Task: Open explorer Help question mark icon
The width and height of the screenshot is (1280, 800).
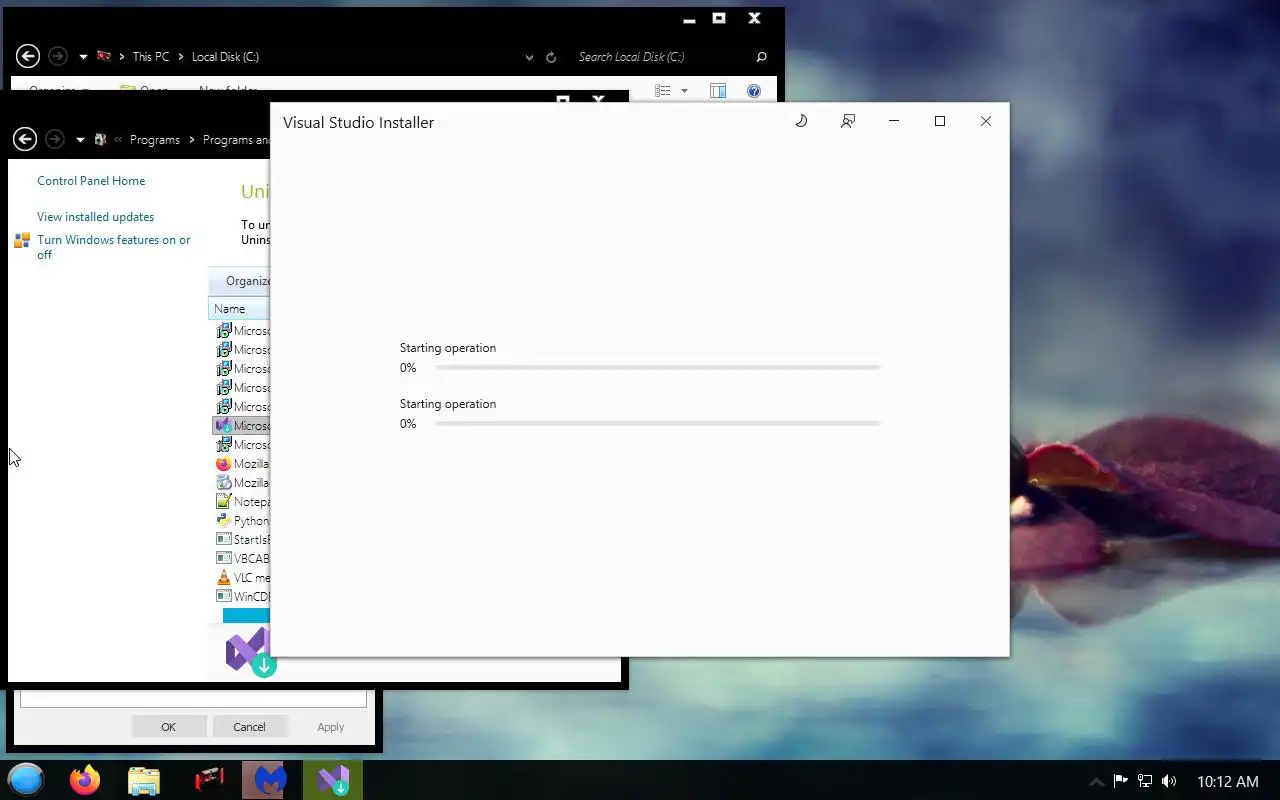Action: click(754, 91)
